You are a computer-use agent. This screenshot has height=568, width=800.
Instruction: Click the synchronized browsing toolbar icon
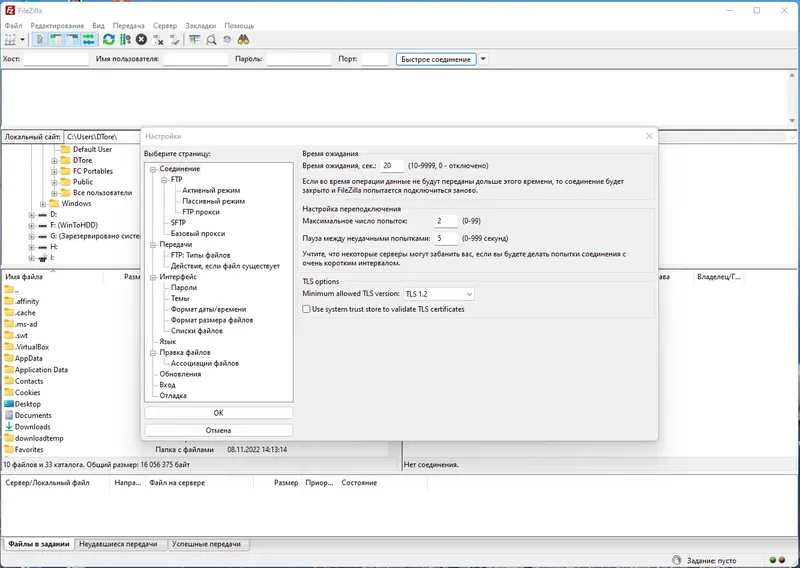(x=227, y=39)
